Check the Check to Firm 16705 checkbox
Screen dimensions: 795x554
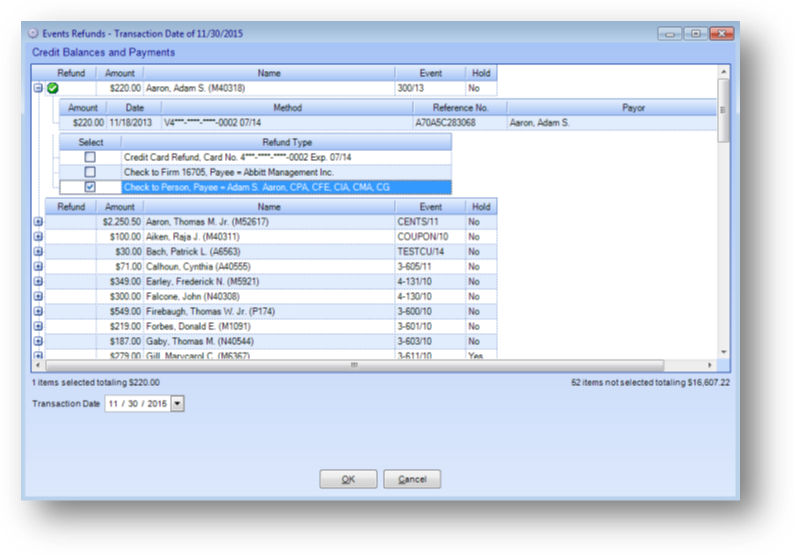click(x=90, y=172)
